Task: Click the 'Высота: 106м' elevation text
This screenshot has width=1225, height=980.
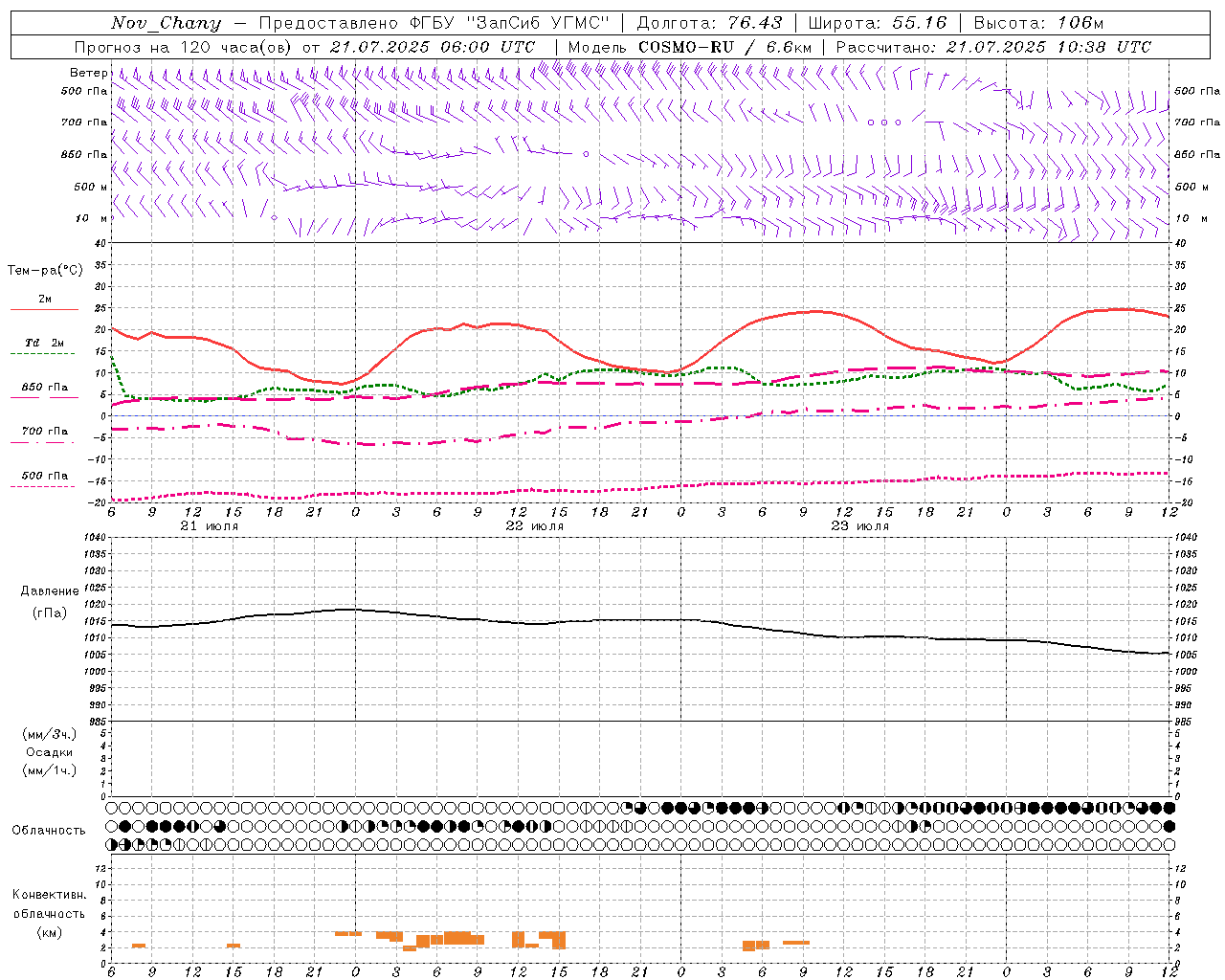Action: tap(1038, 23)
